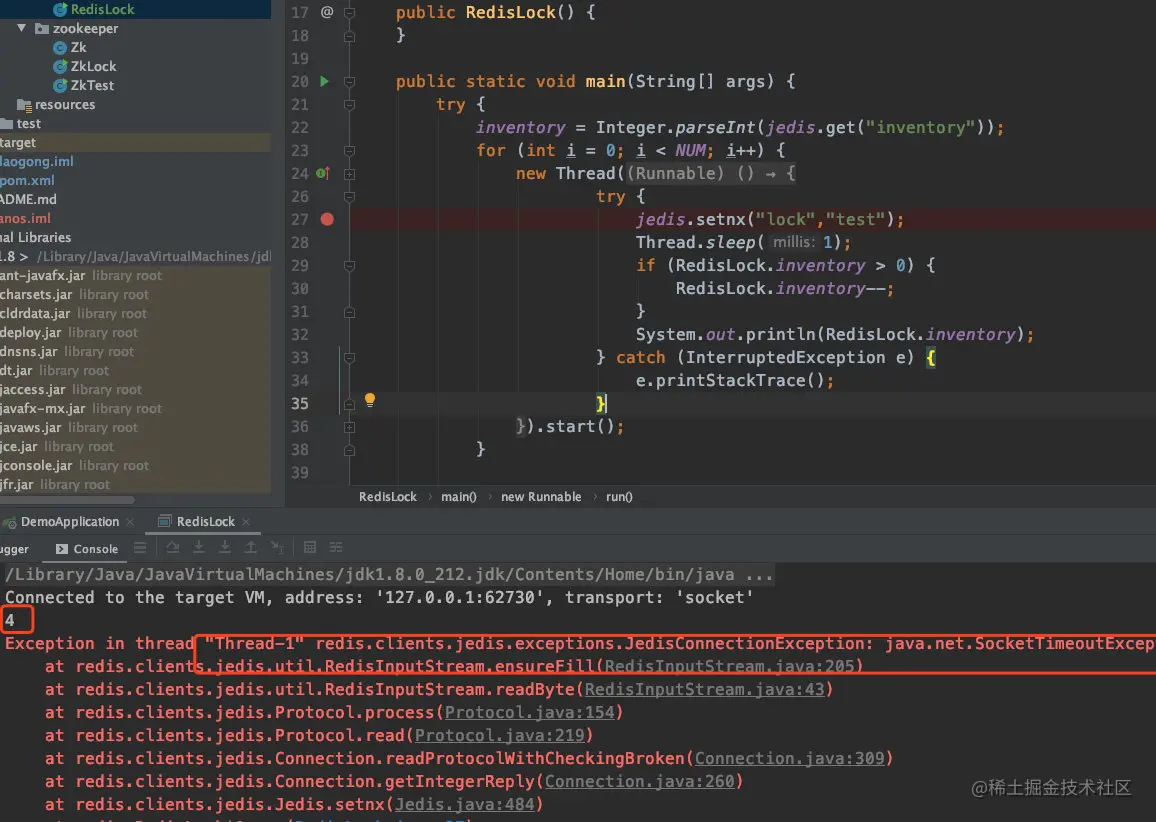
Task: Expand the folded lambda at line 24
Action: click(x=349, y=174)
